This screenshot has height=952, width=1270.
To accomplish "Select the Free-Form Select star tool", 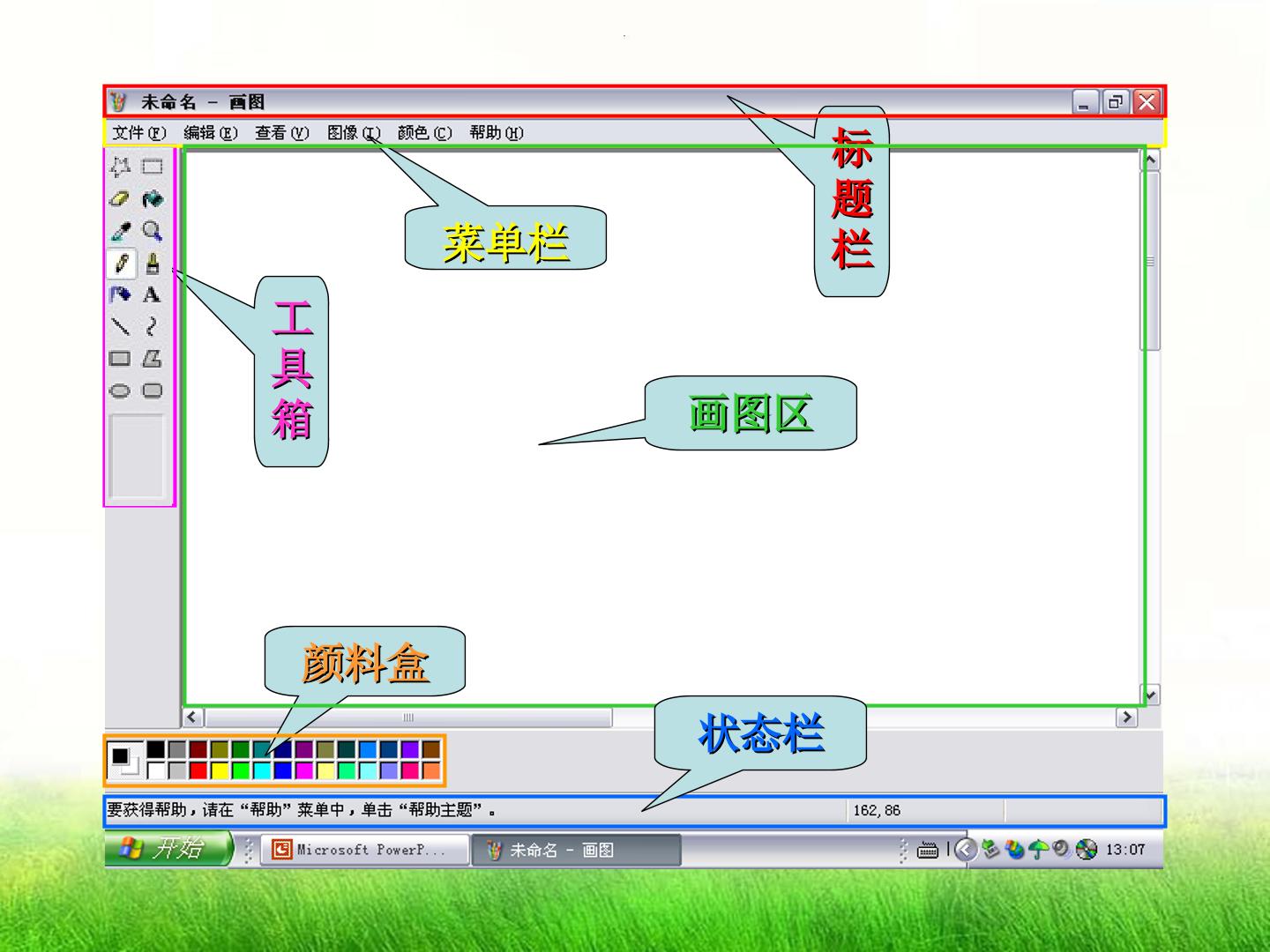I will (x=120, y=167).
